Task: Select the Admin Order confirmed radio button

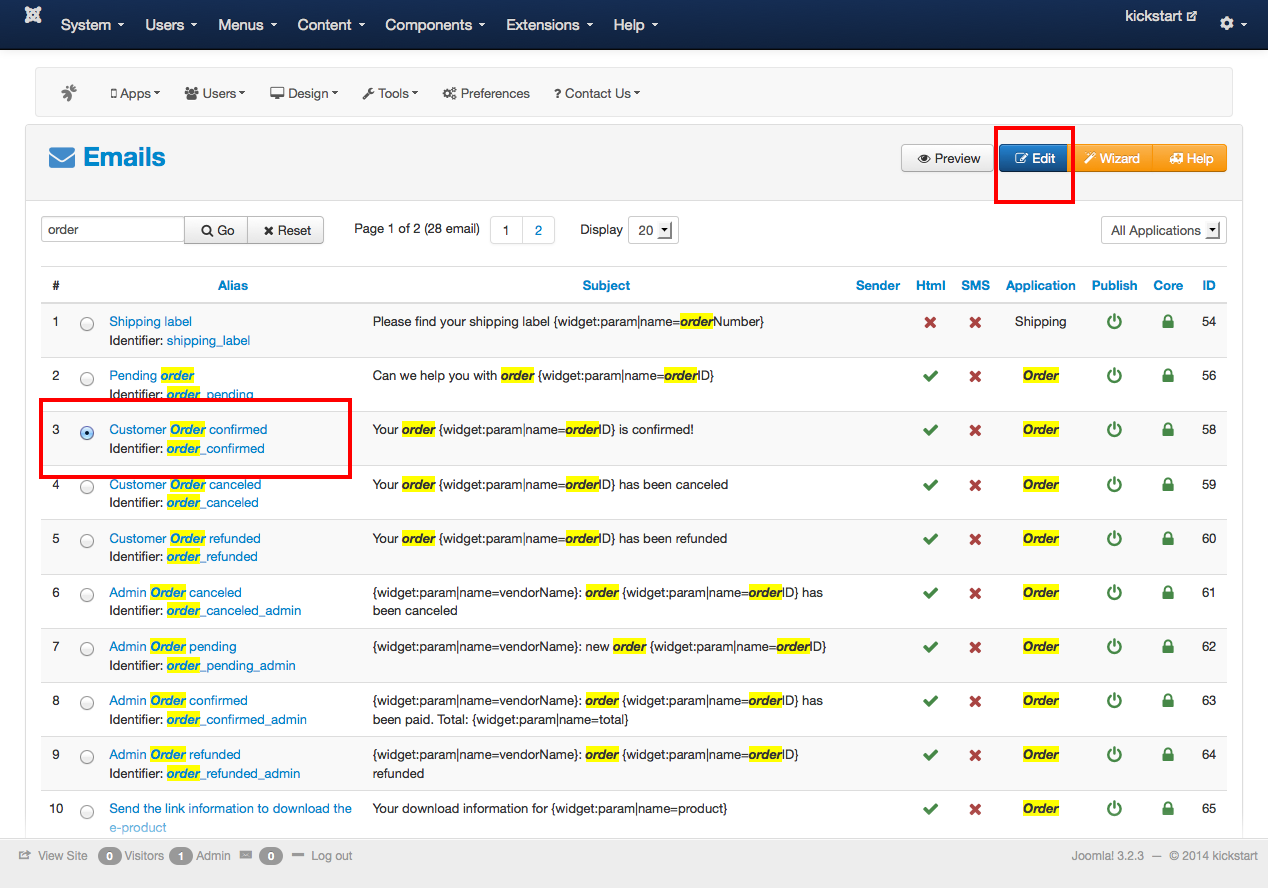Action: [x=87, y=703]
